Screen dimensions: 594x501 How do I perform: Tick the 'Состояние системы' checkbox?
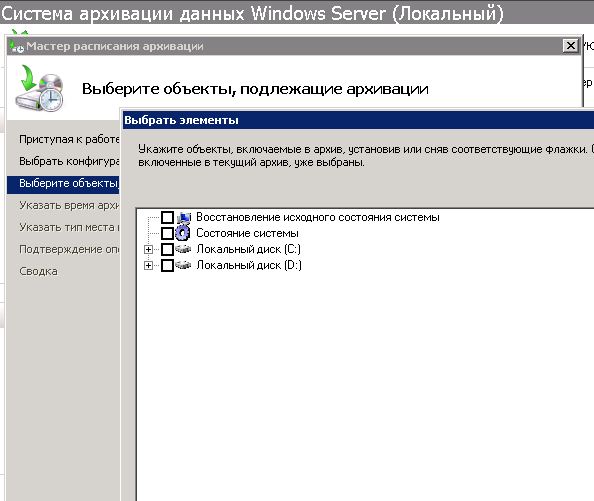[x=167, y=233]
